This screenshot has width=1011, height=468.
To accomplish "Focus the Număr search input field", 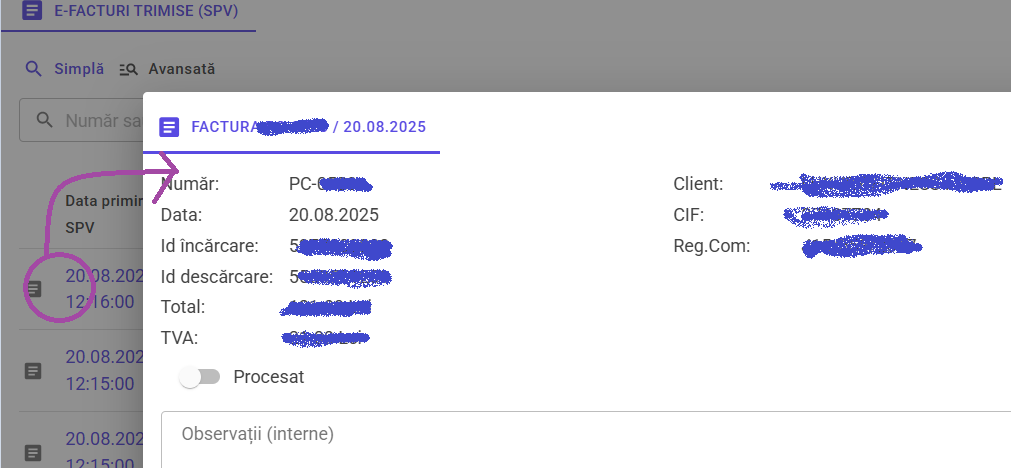I will 82,120.
